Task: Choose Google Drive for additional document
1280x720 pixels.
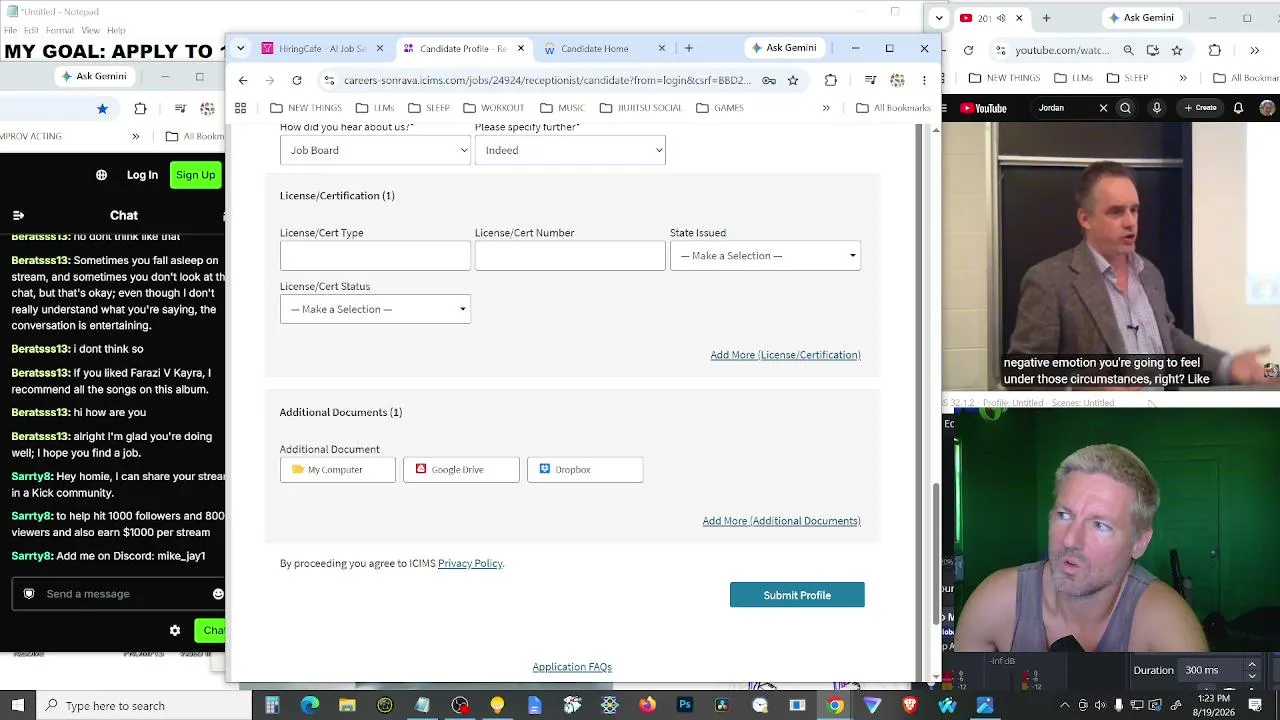Action: pos(461,469)
